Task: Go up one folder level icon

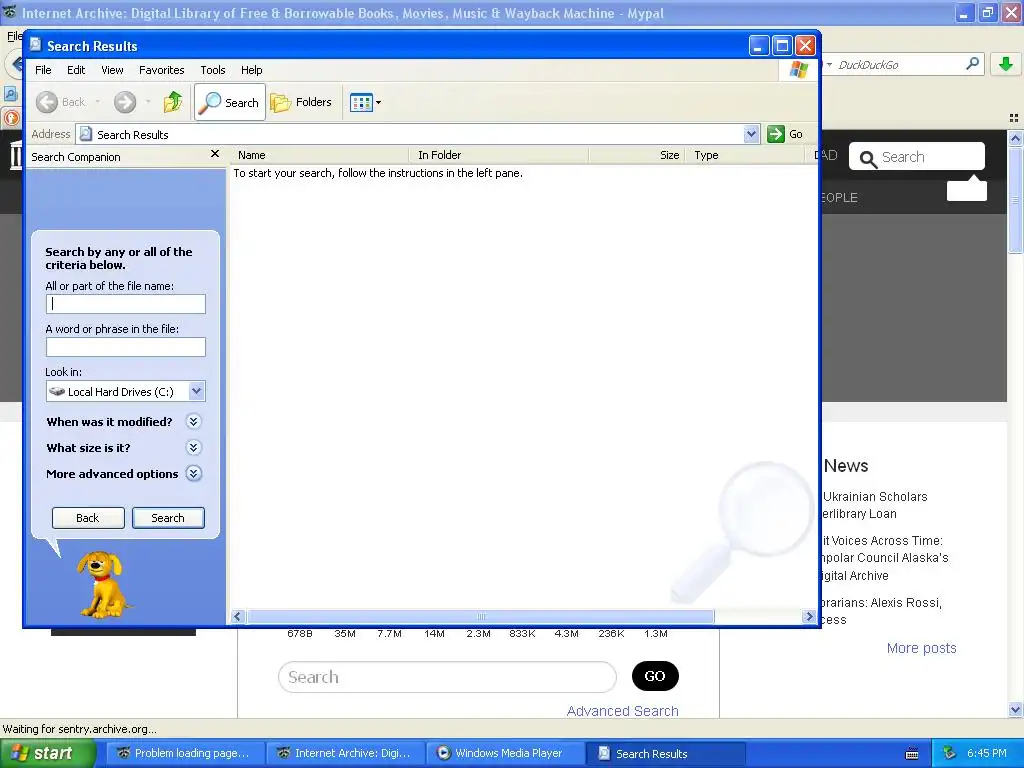Action: coord(173,102)
